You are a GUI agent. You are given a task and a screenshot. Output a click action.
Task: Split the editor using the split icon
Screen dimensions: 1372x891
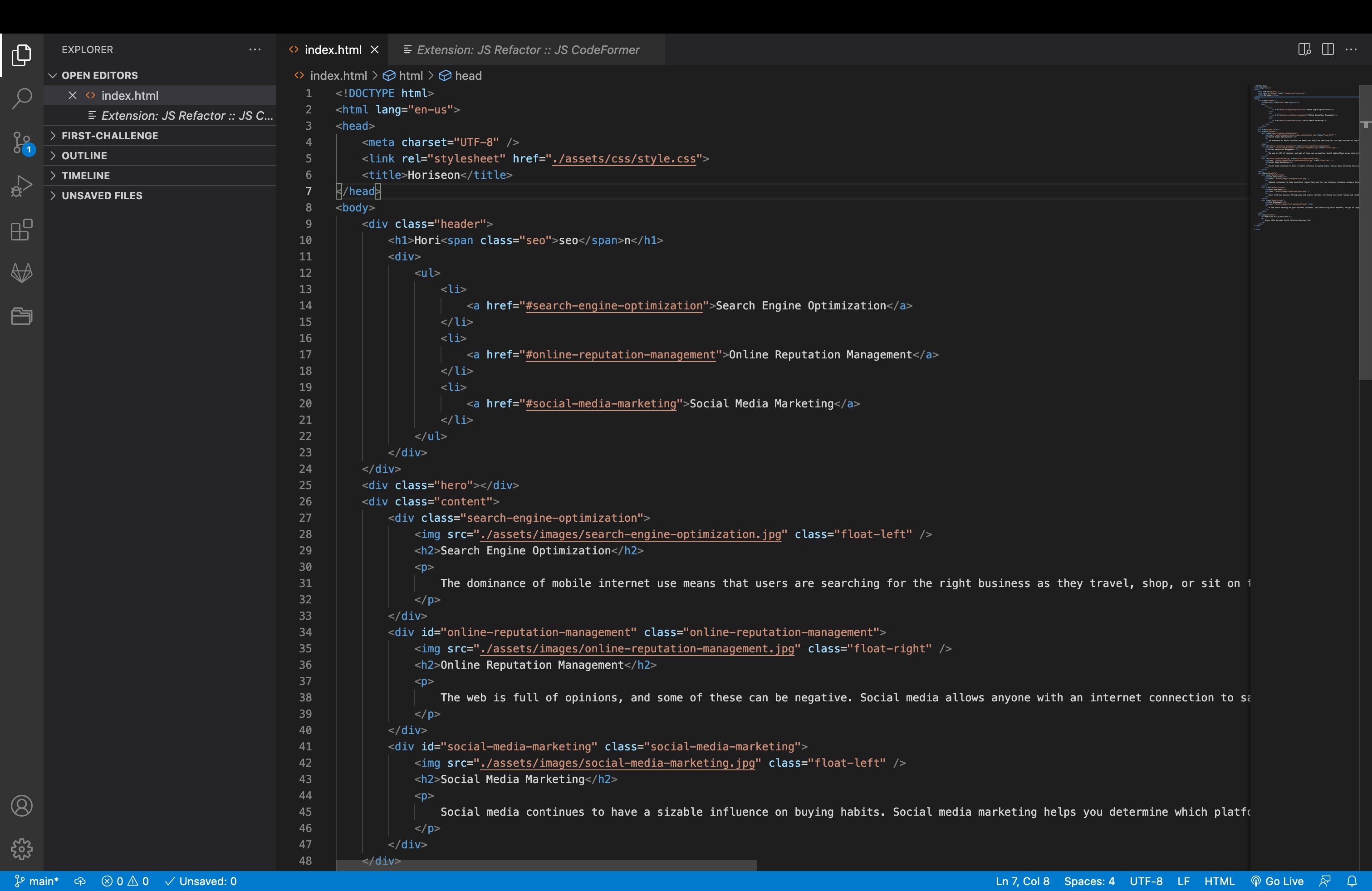click(x=1328, y=49)
